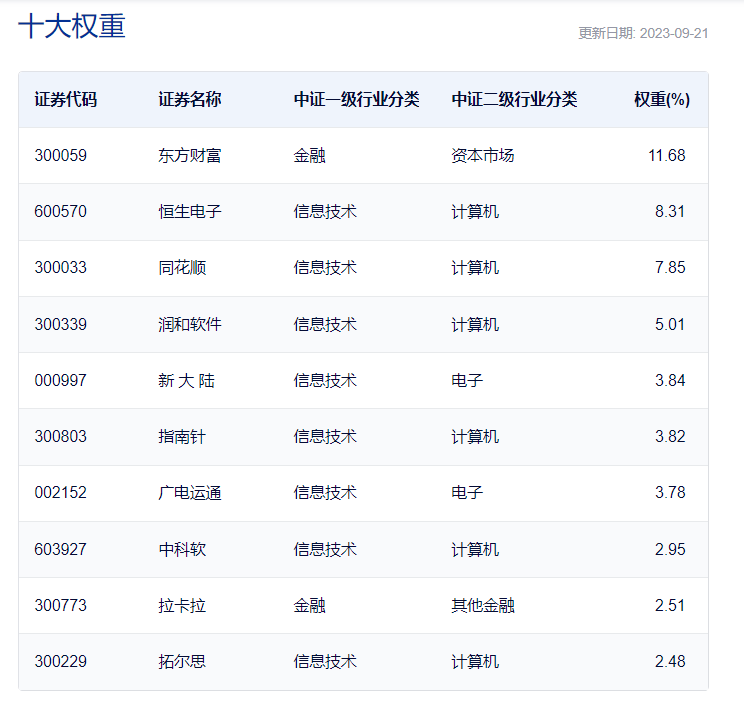Open the 润和软件 security entry
Screen dimensions: 744x714
click(190, 325)
